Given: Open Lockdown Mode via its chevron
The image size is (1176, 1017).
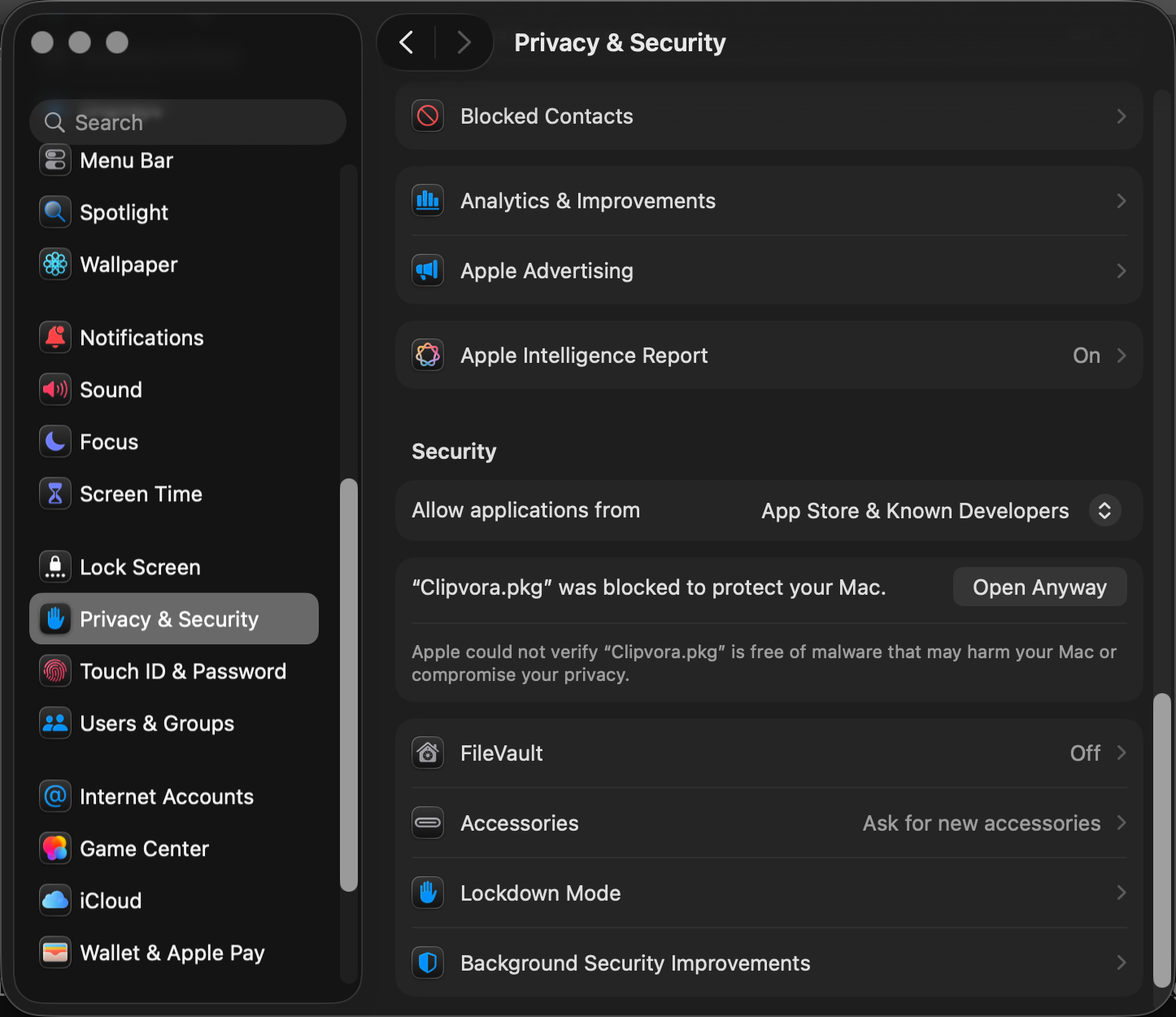Looking at the screenshot, I should click(x=1122, y=893).
